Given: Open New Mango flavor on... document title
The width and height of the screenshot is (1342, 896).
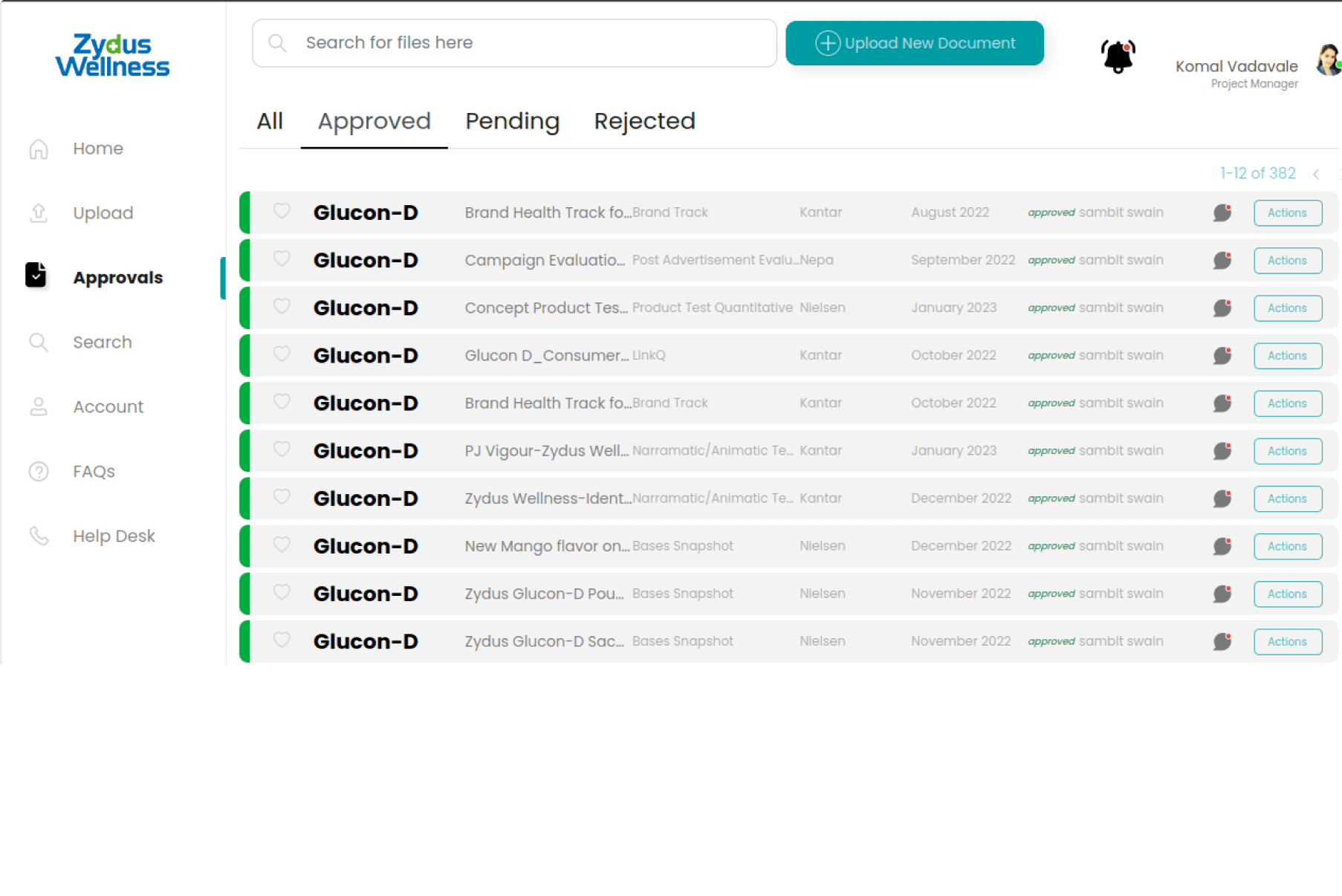Looking at the screenshot, I should click(x=547, y=546).
